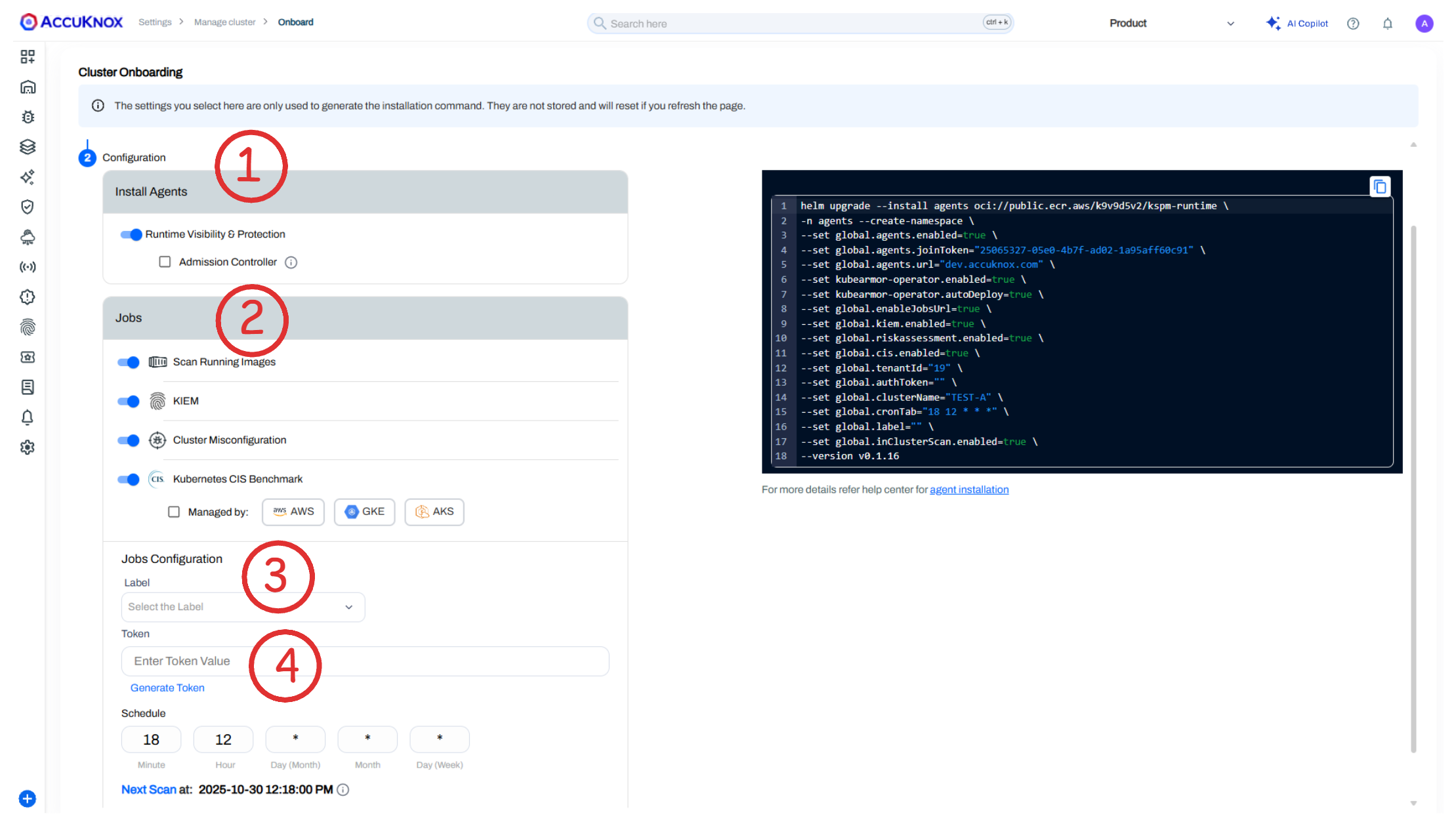Image resolution: width=1456 pixels, height=826 pixels.
Task: Disable the KIEM job toggle
Action: tap(129, 402)
